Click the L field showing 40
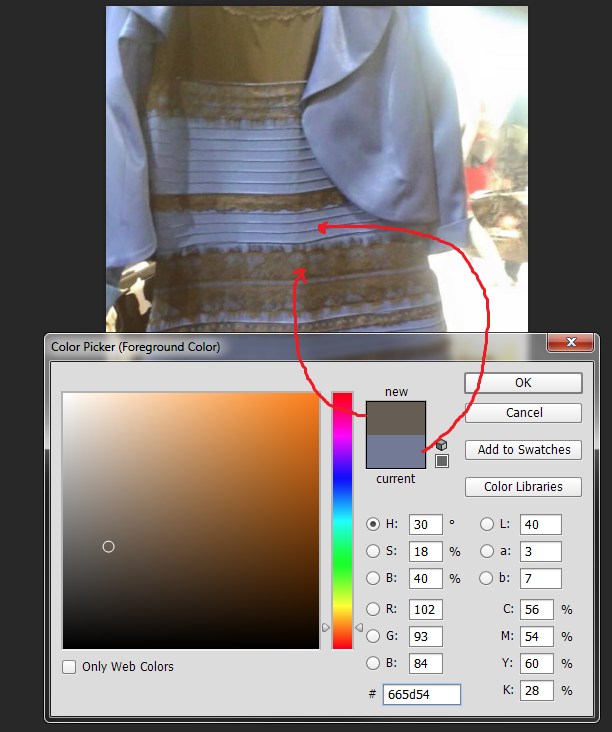Image resolution: width=612 pixels, height=732 pixels. click(x=541, y=524)
